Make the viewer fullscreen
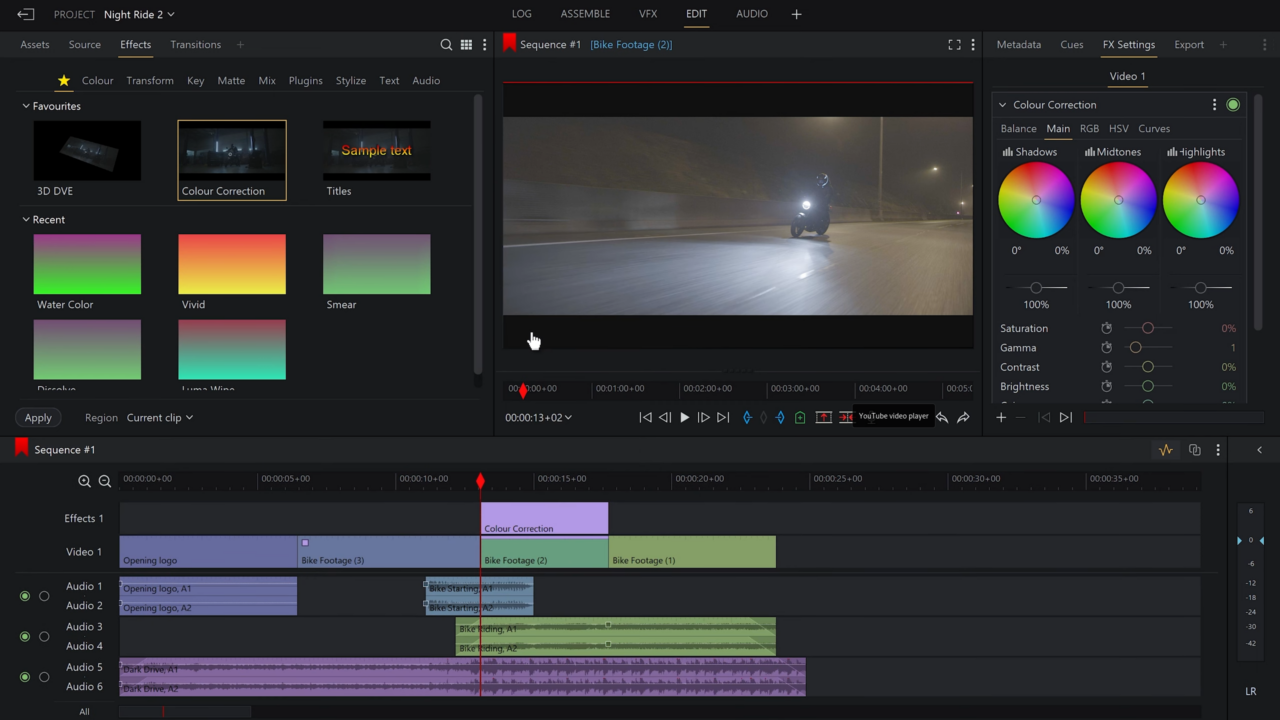This screenshot has width=1280, height=720. (x=954, y=45)
